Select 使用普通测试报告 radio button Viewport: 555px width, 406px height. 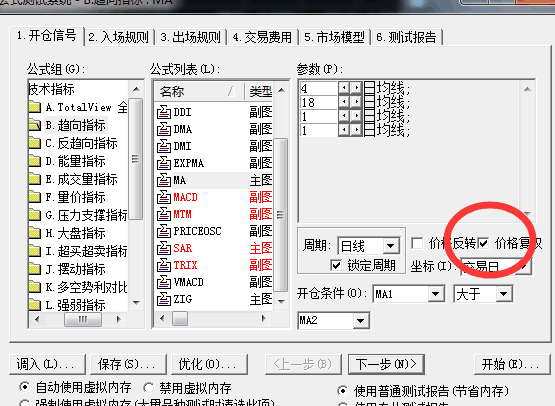343,391
